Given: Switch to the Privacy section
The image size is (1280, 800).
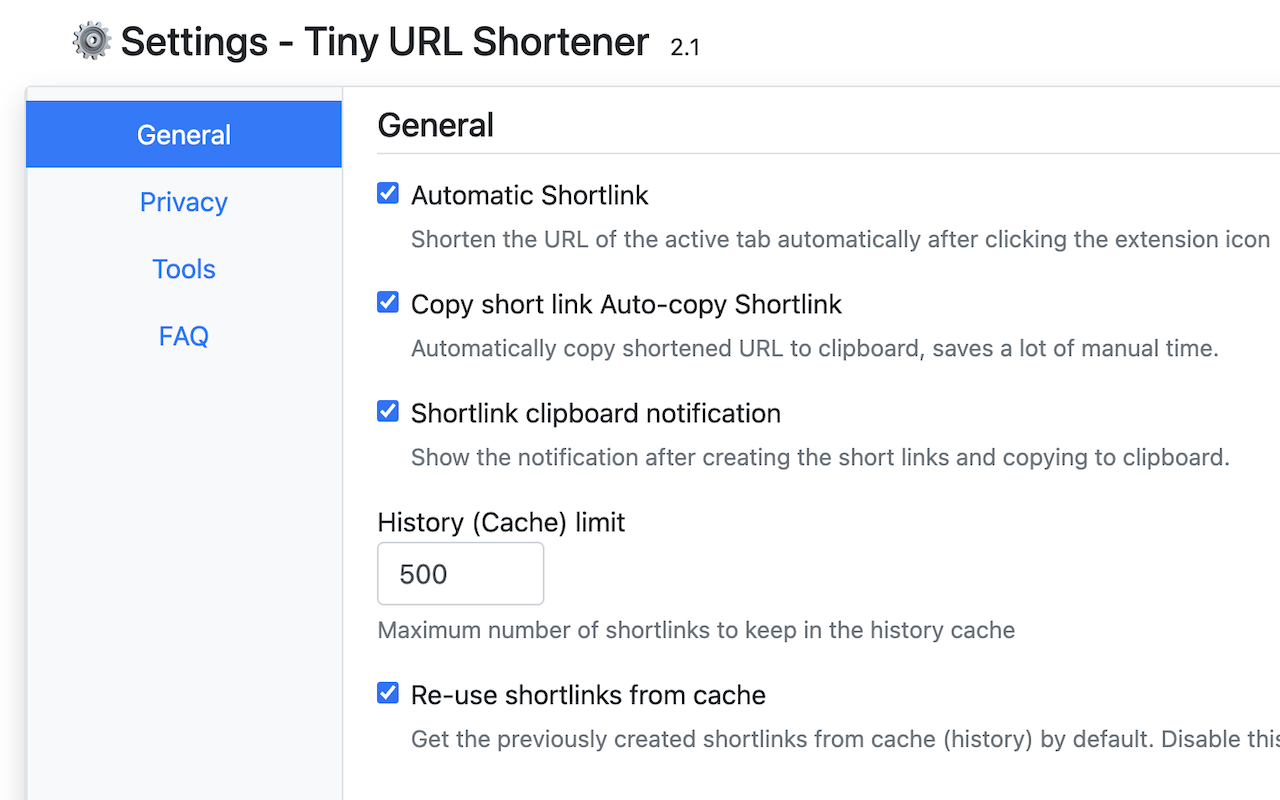Looking at the screenshot, I should (x=183, y=201).
